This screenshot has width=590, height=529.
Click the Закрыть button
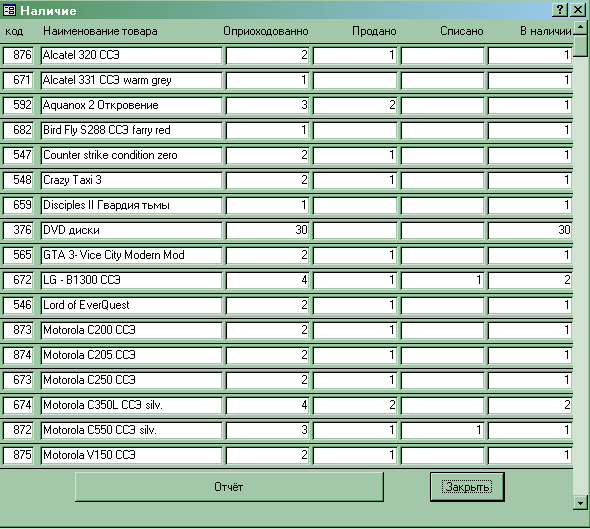(467, 487)
